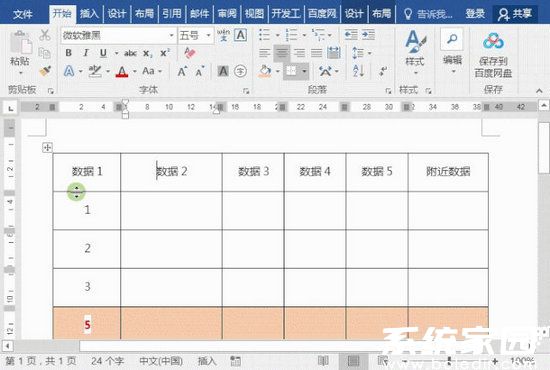Click the table move handle icon
550x370 pixels.
point(47,147)
